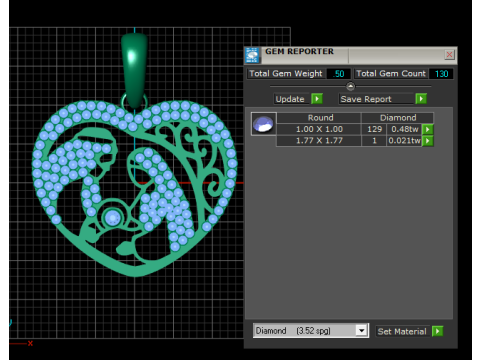Viewport: 480px width, 360px height.
Task: Click the green arrow on the 0.021tw row
Action: [x=428, y=141]
